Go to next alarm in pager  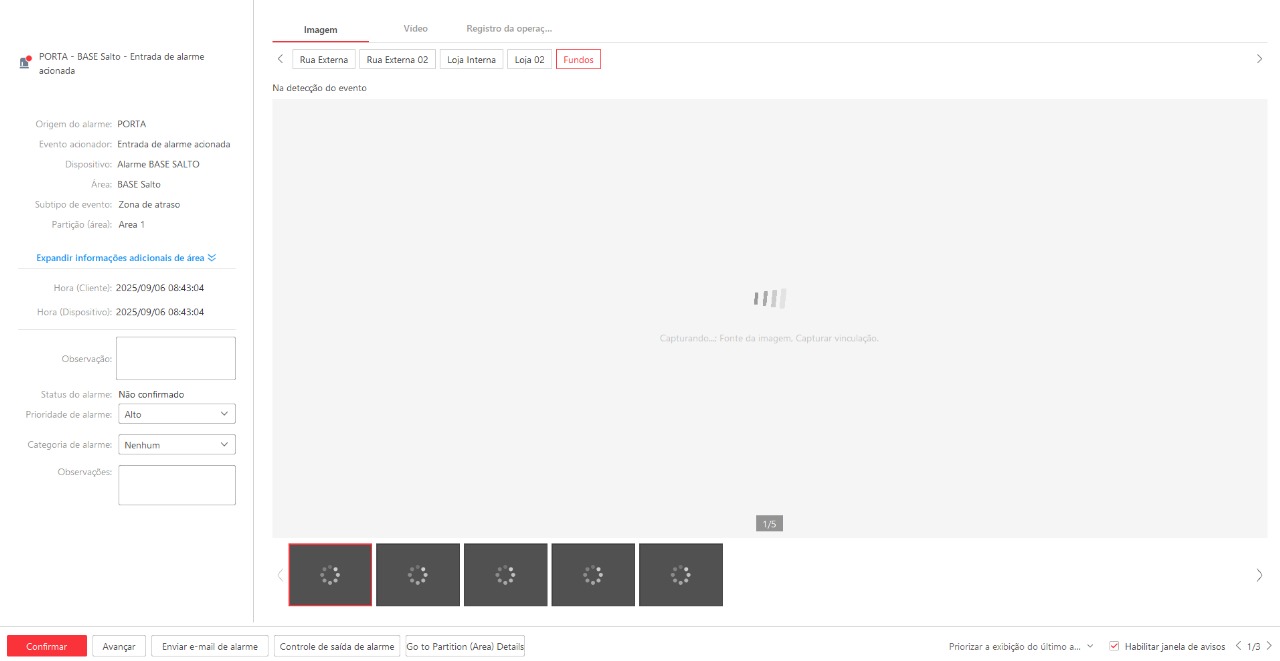tap(1269, 646)
